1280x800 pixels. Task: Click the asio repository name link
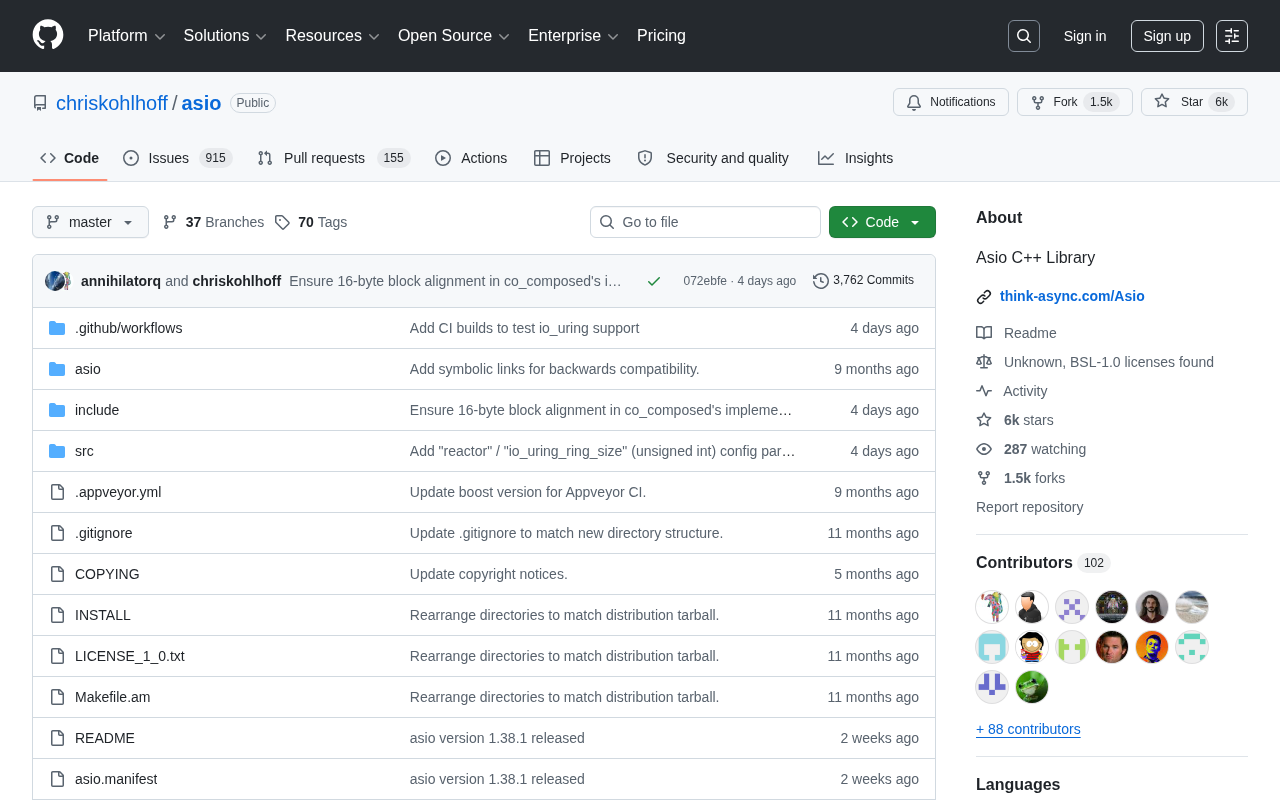201,103
